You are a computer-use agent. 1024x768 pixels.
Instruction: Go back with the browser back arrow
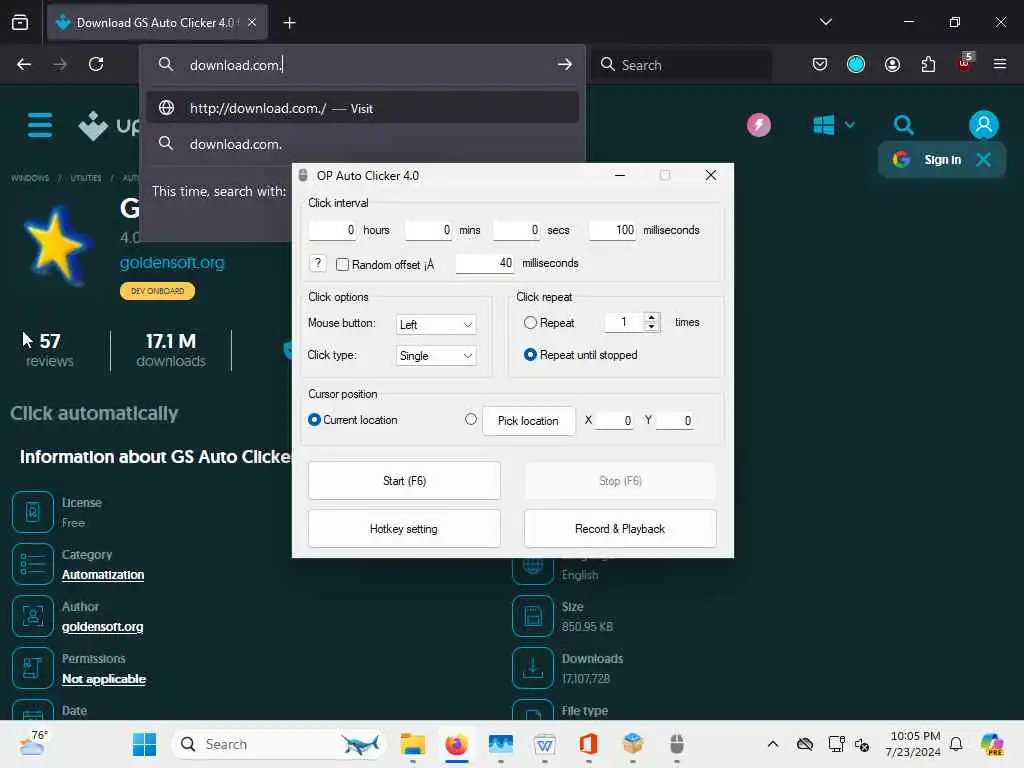(24, 64)
